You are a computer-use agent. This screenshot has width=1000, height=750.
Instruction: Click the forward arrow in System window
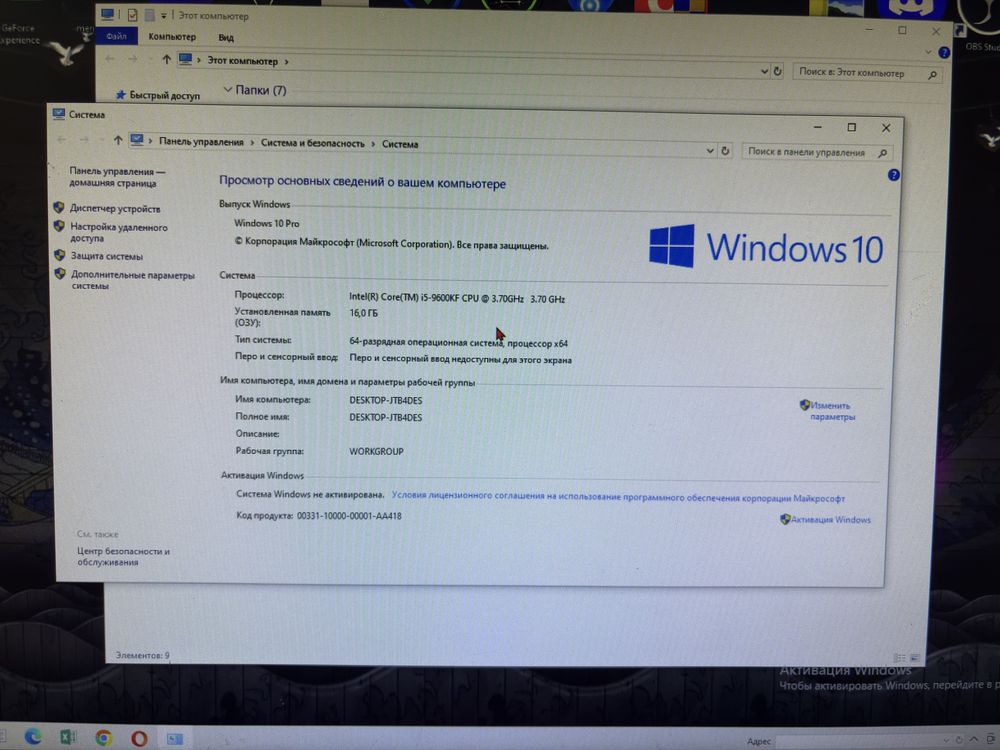coord(84,140)
